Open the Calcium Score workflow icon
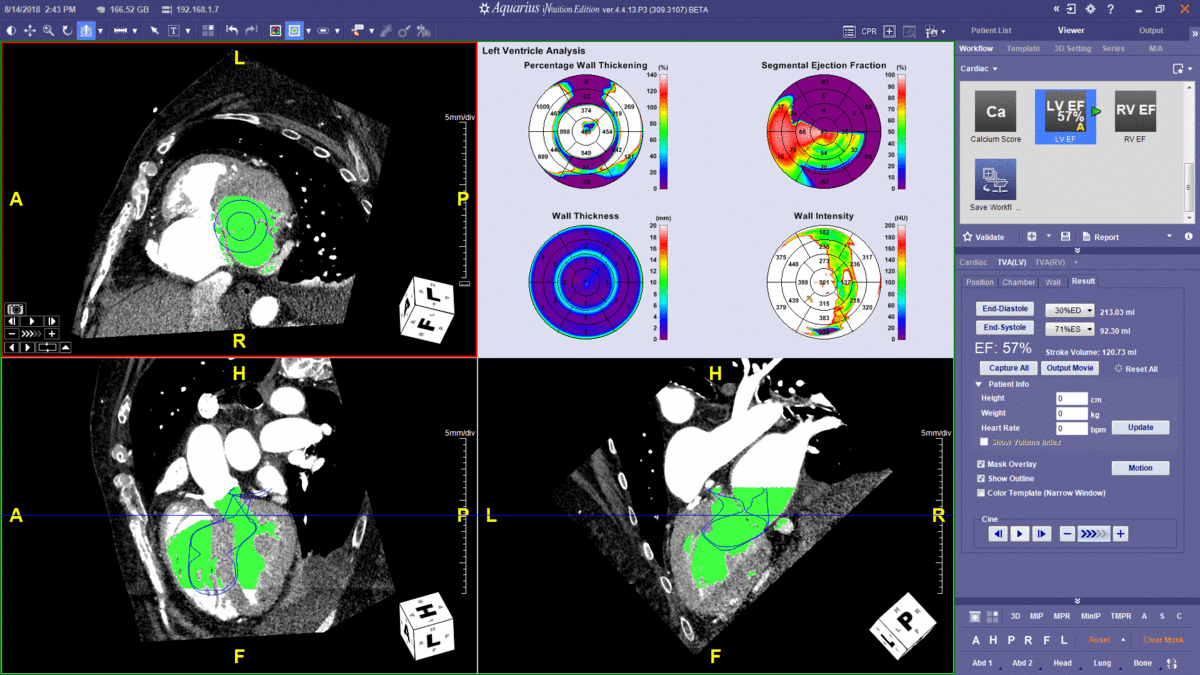Viewport: 1200px width, 675px height. click(x=994, y=113)
